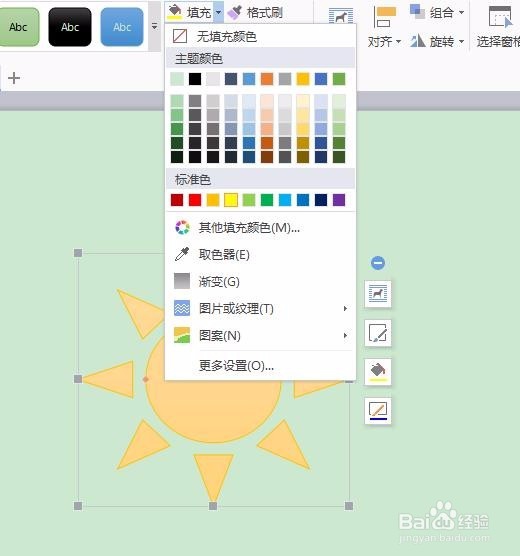This screenshot has width=520, height=556.
Task: Click floating shape fill bucket icon
Action: tap(378, 372)
